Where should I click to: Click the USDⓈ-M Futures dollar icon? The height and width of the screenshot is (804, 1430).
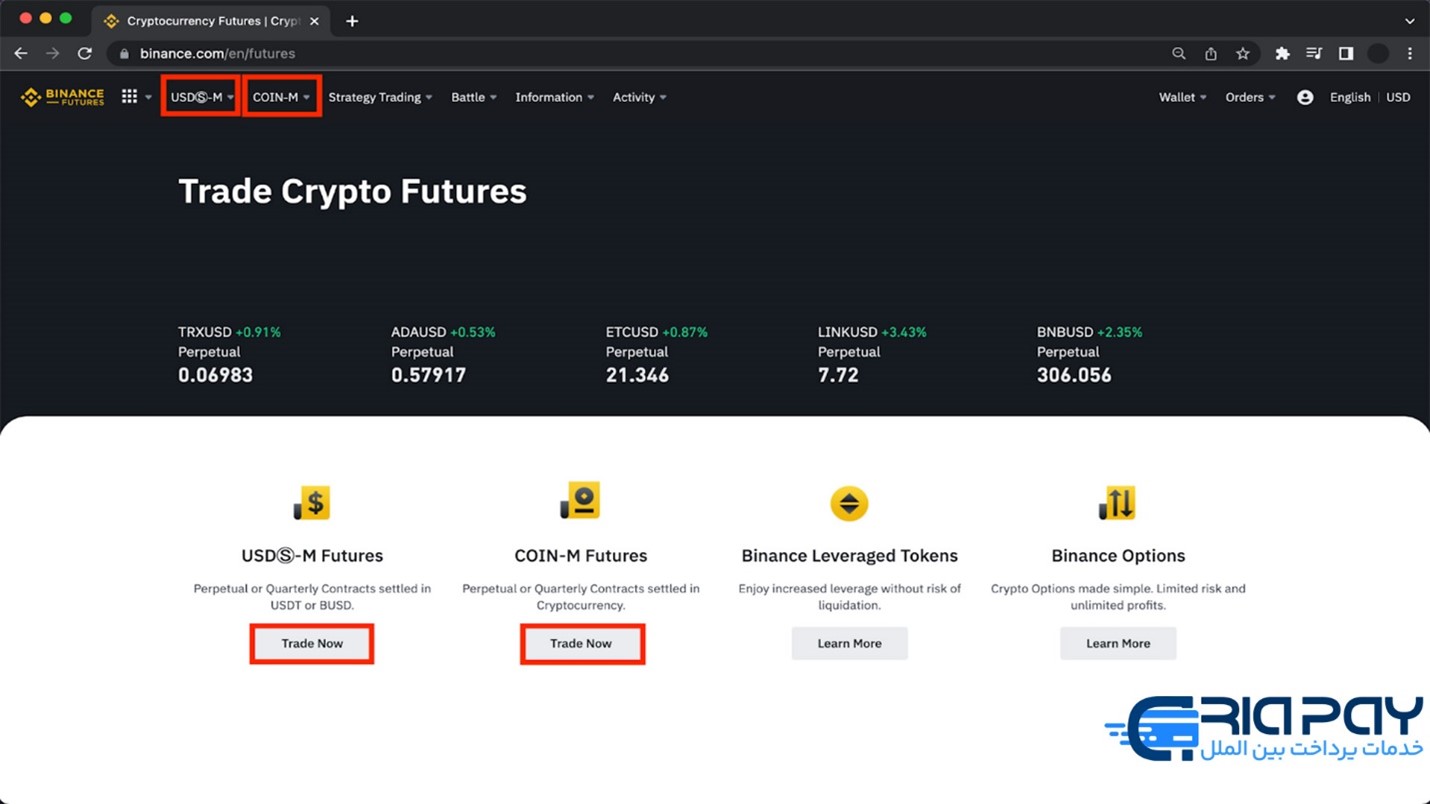click(312, 503)
